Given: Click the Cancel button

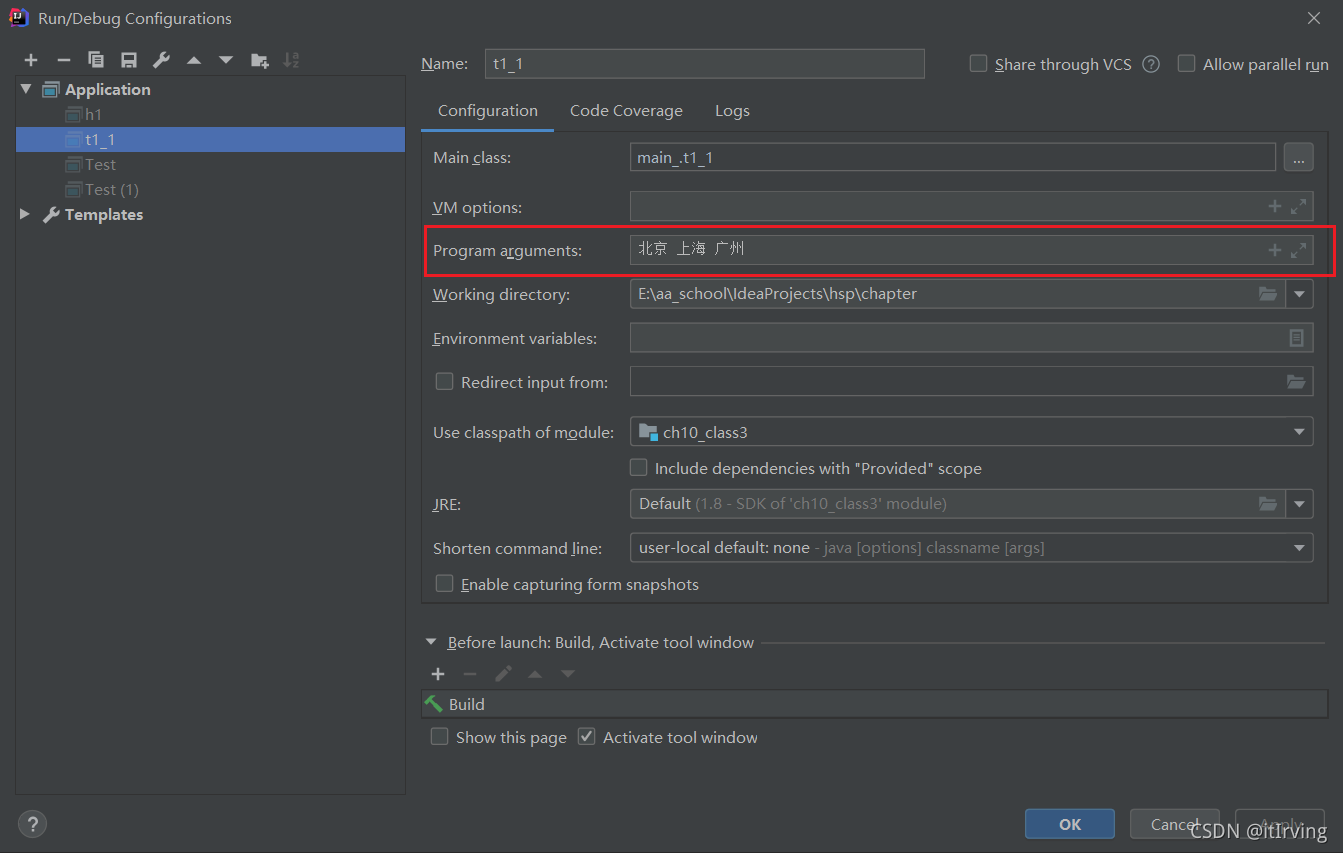Looking at the screenshot, I should (1174, 824).
